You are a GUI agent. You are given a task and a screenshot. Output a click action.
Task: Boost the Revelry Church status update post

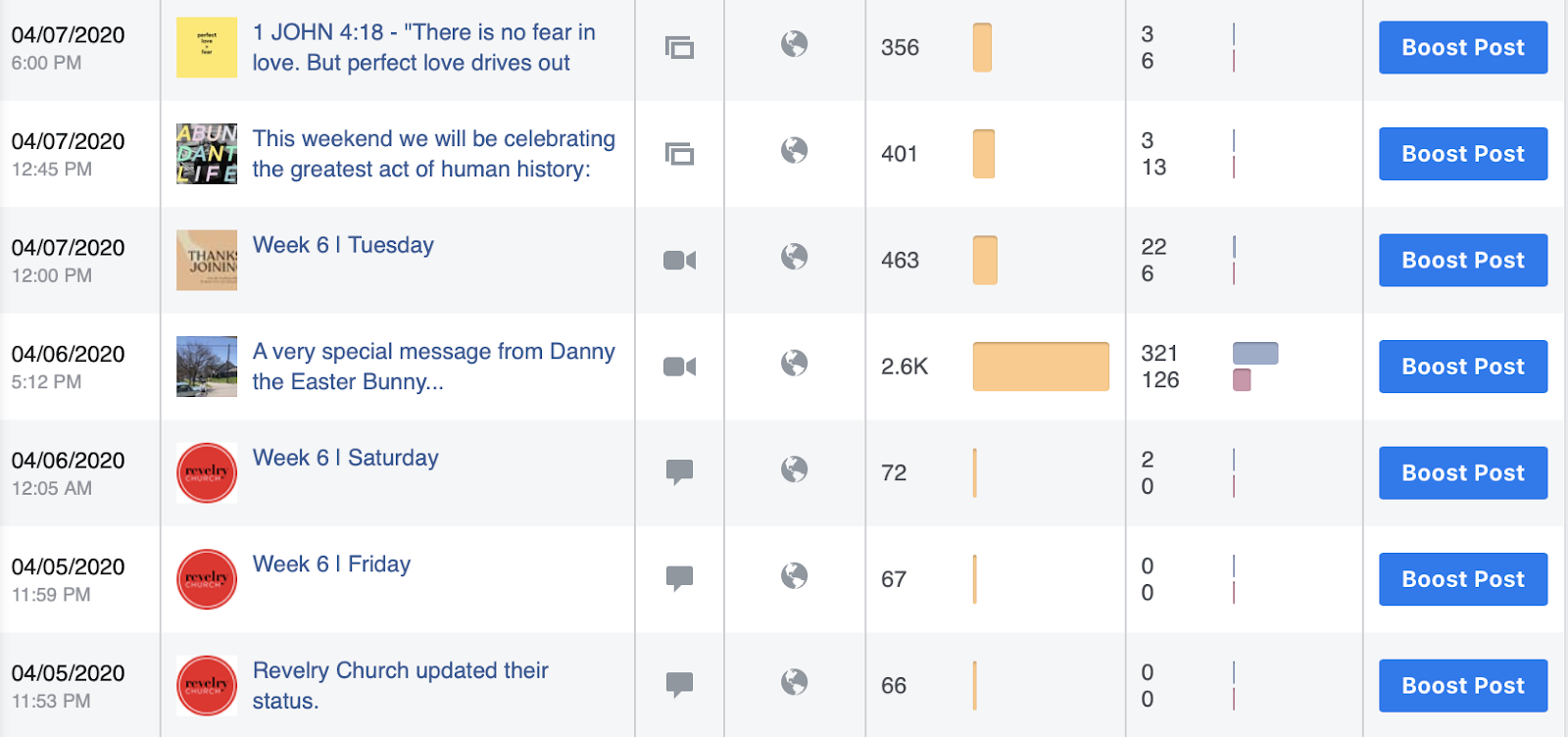pos(1463,686)
